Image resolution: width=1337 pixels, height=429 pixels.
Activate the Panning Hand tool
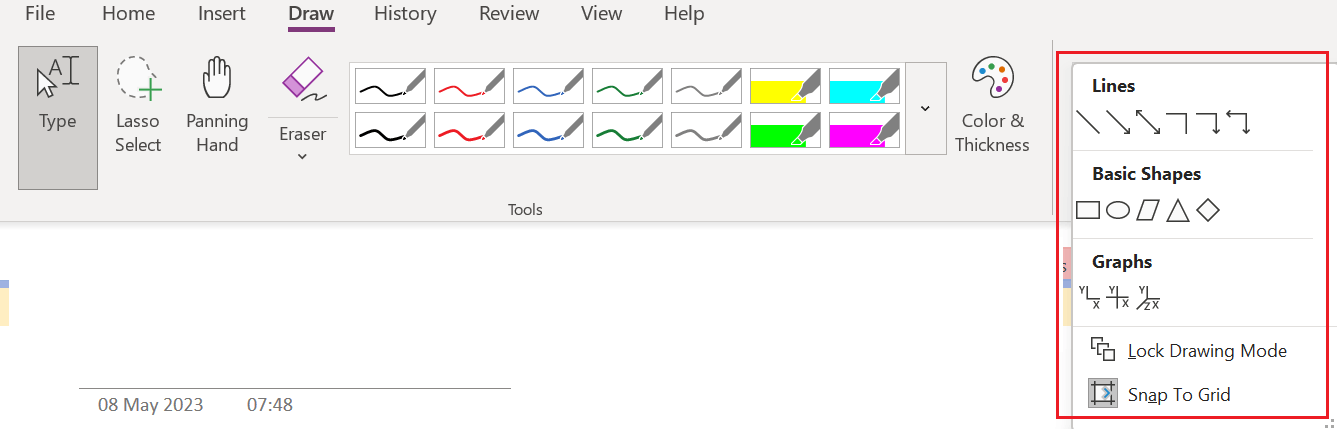click(217, 104)
